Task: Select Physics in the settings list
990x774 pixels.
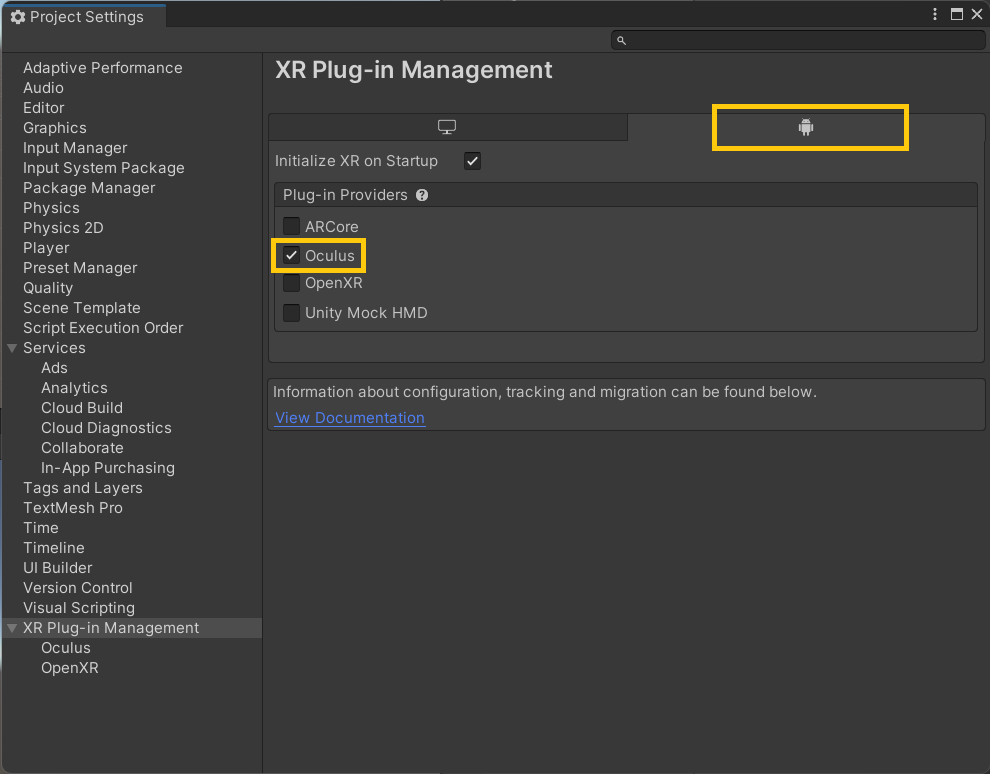Action: (51, 208)
